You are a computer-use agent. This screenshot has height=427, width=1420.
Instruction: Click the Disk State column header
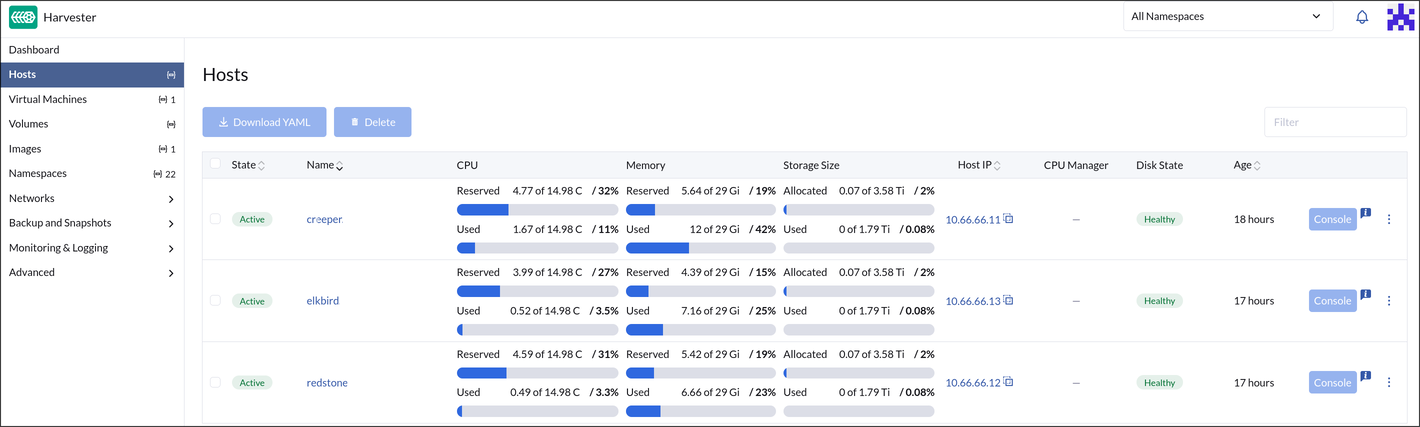[1159, 166]
